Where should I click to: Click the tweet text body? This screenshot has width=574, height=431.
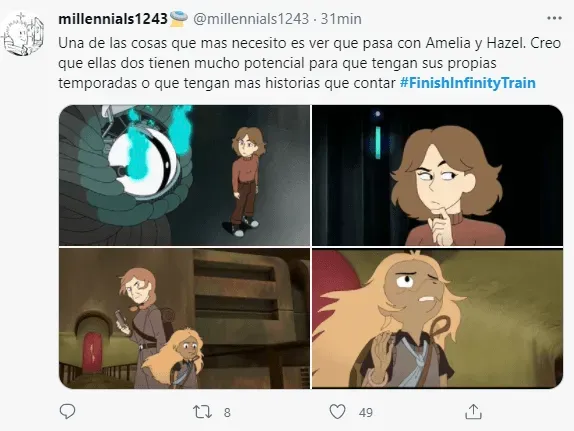[x=309, y=63]
